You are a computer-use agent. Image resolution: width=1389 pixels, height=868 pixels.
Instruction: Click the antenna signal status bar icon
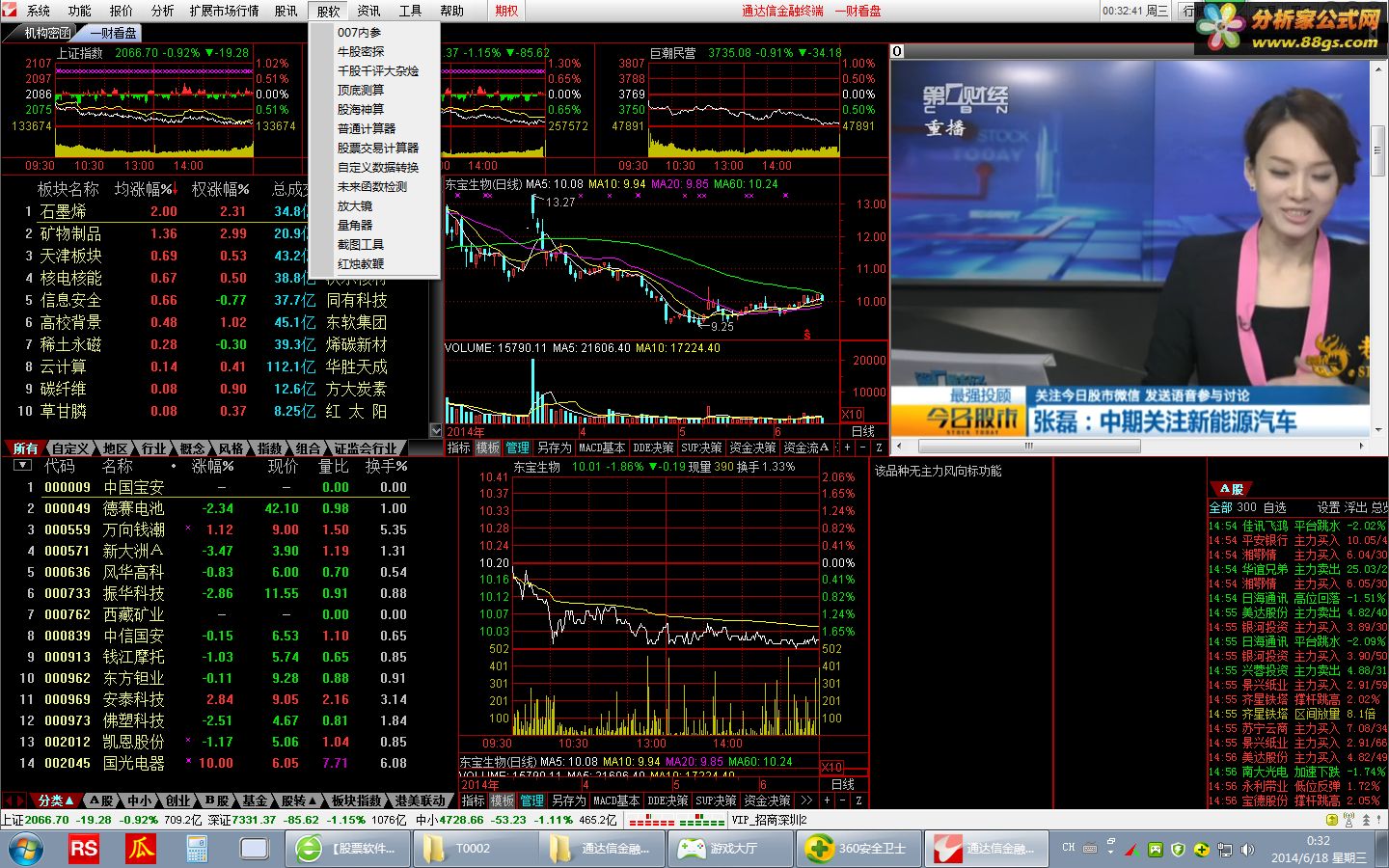[x=1350, y=821]
